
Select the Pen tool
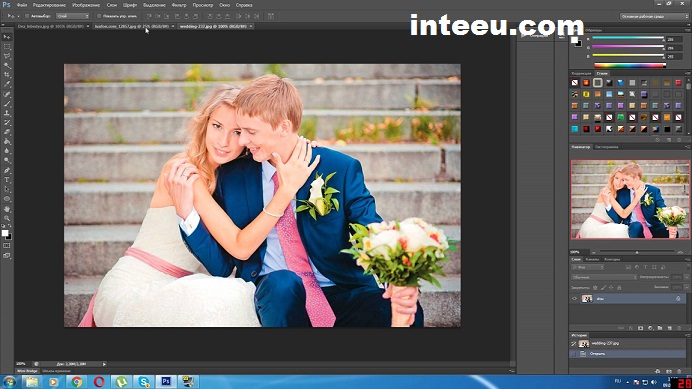(7, 170)
